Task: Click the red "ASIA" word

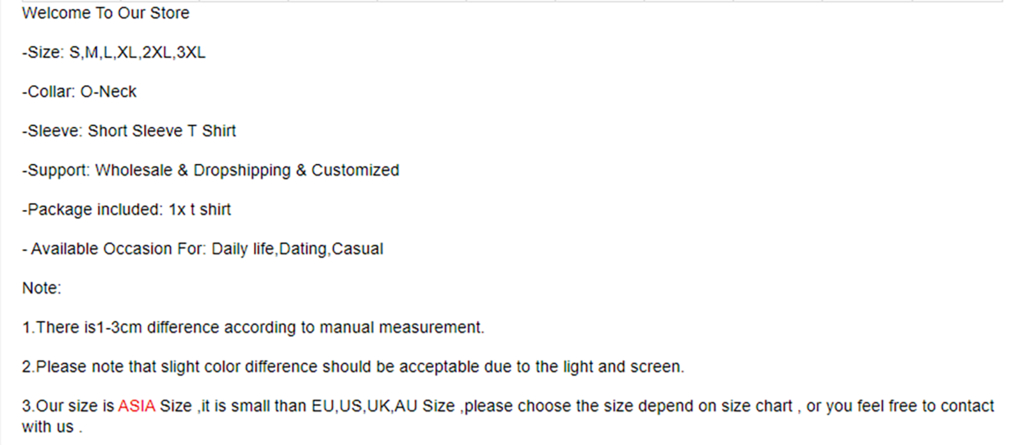Action: 136,406
